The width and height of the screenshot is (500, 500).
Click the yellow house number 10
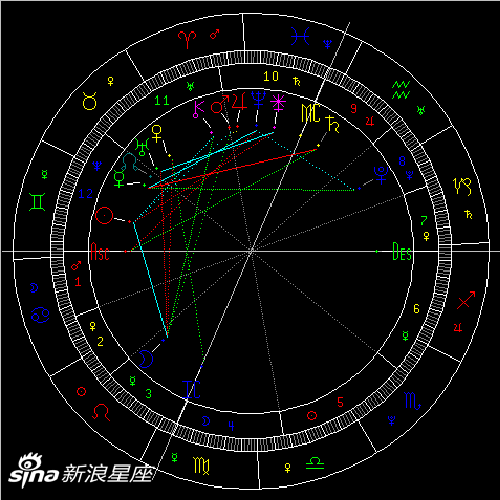coord(271,76)
